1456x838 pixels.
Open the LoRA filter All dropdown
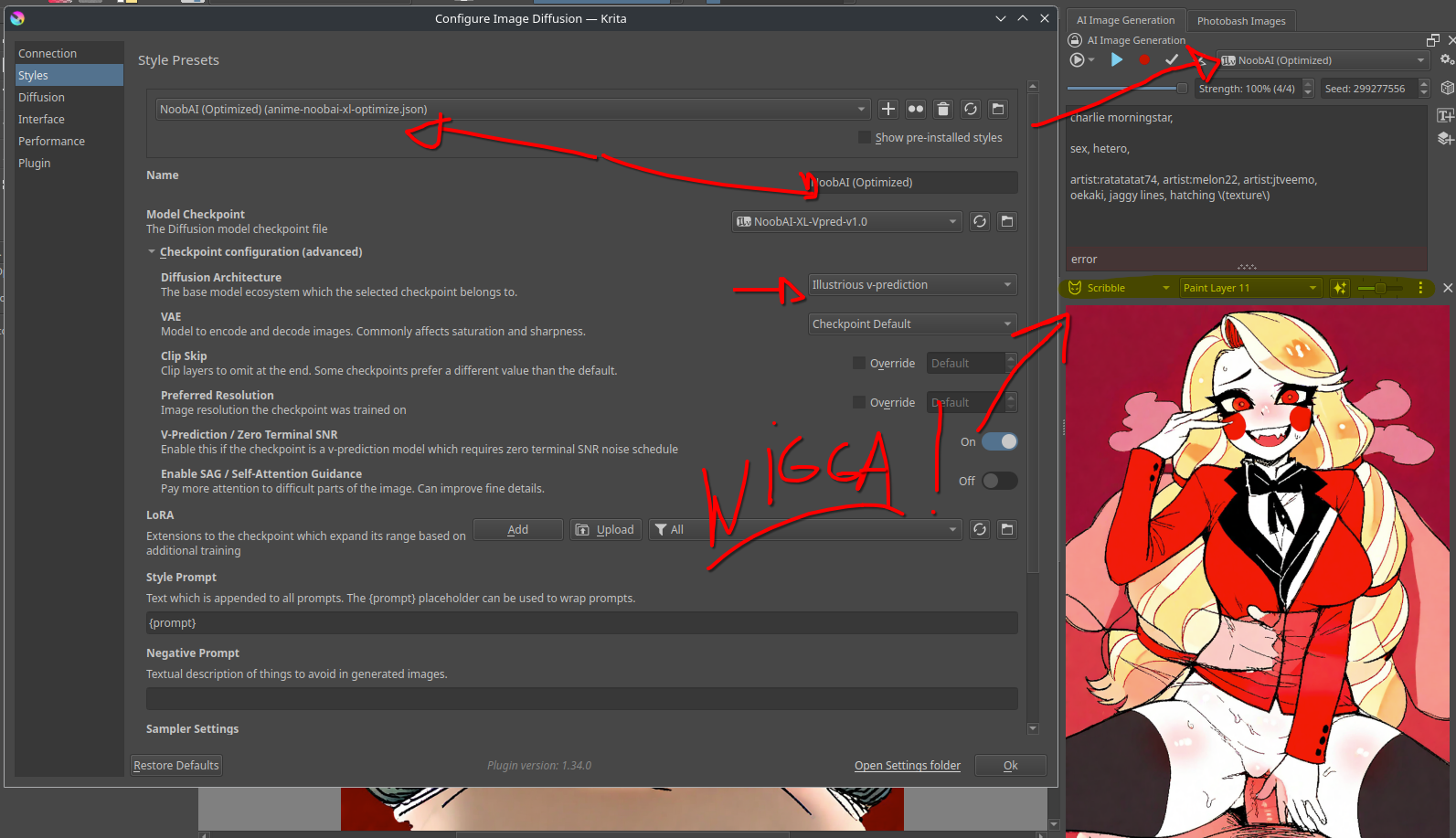coord(805,529)
